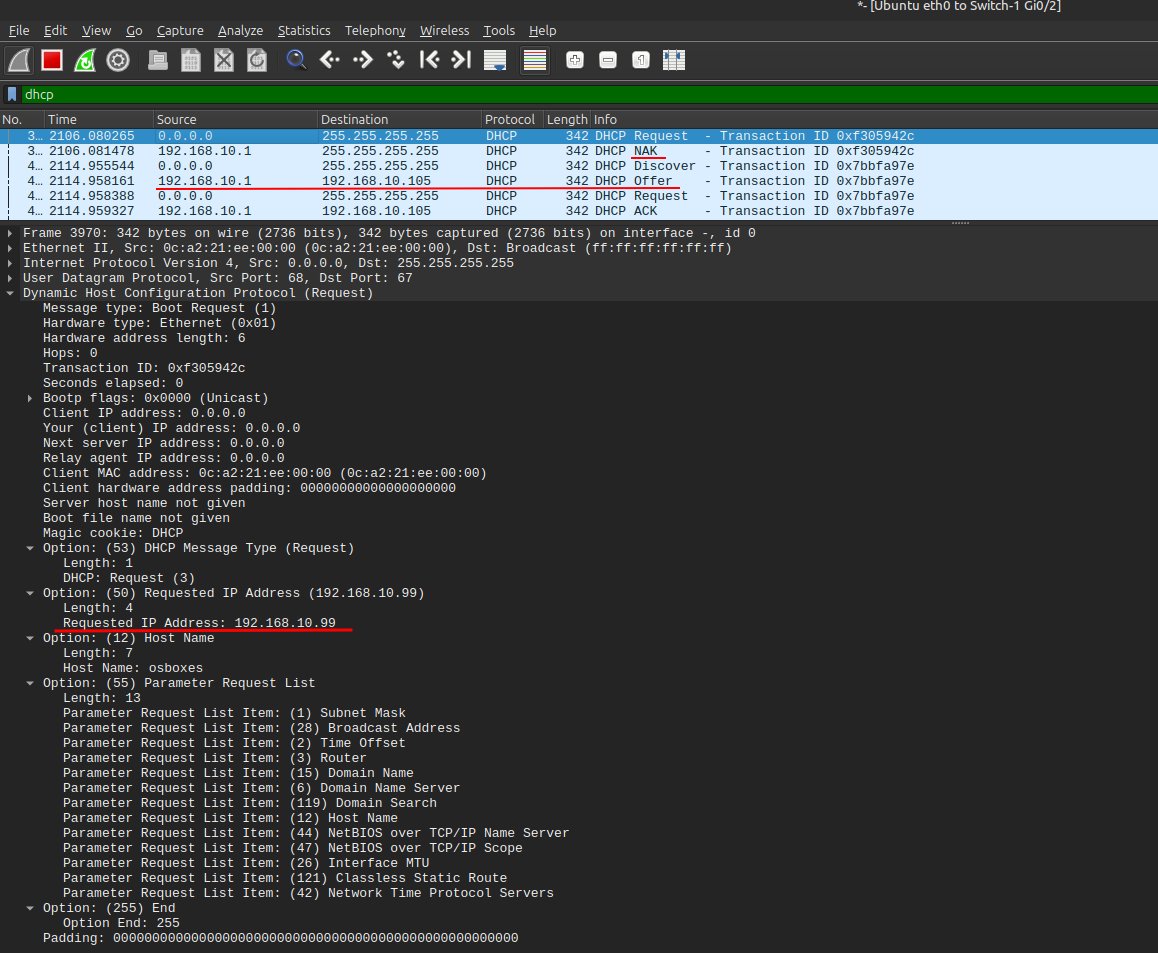
Task: Toggle packet list colorization
Action: (534, 60)
